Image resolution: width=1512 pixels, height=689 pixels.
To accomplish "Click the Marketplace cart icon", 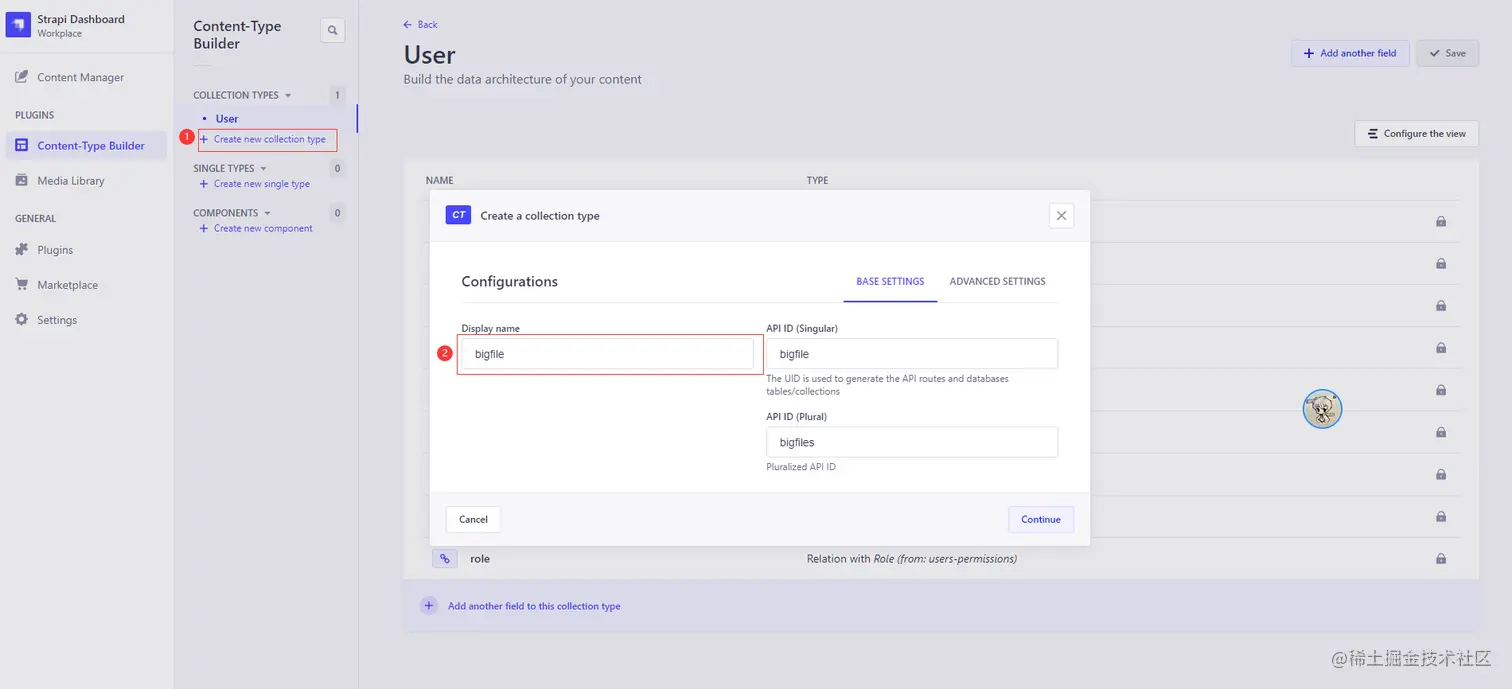I will click(x=21, y=285).
